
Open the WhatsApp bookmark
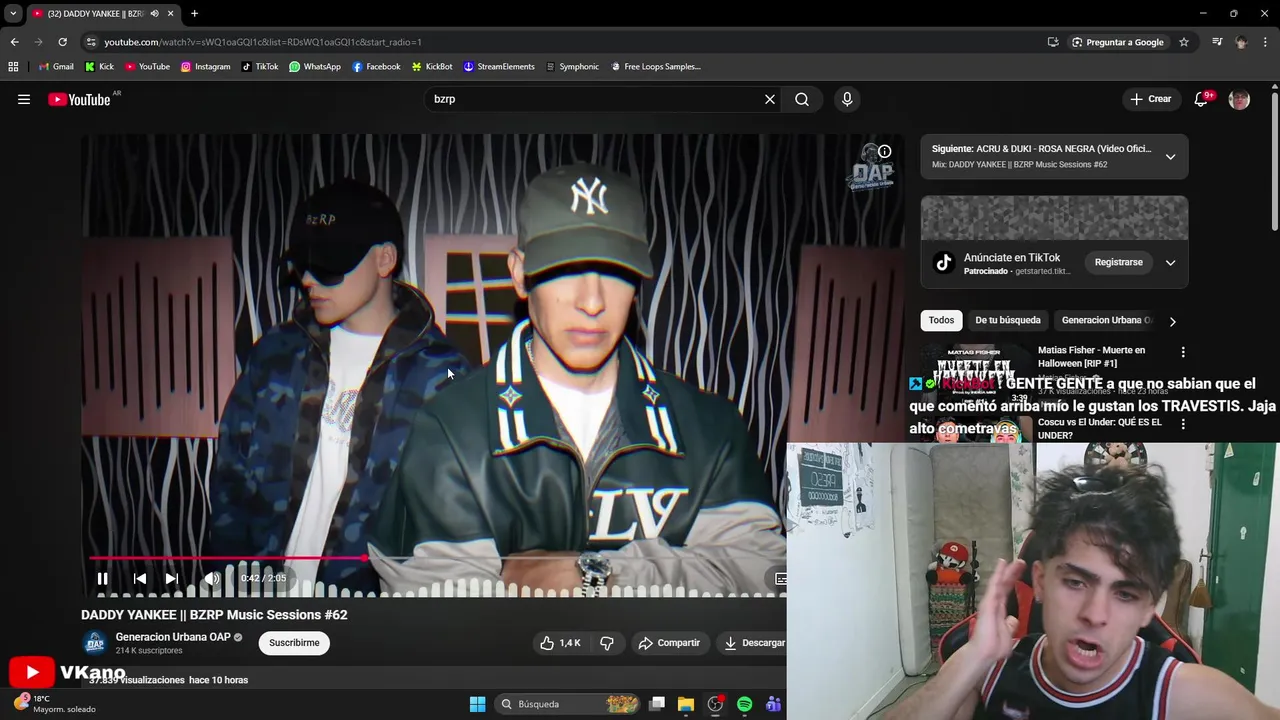315,67
